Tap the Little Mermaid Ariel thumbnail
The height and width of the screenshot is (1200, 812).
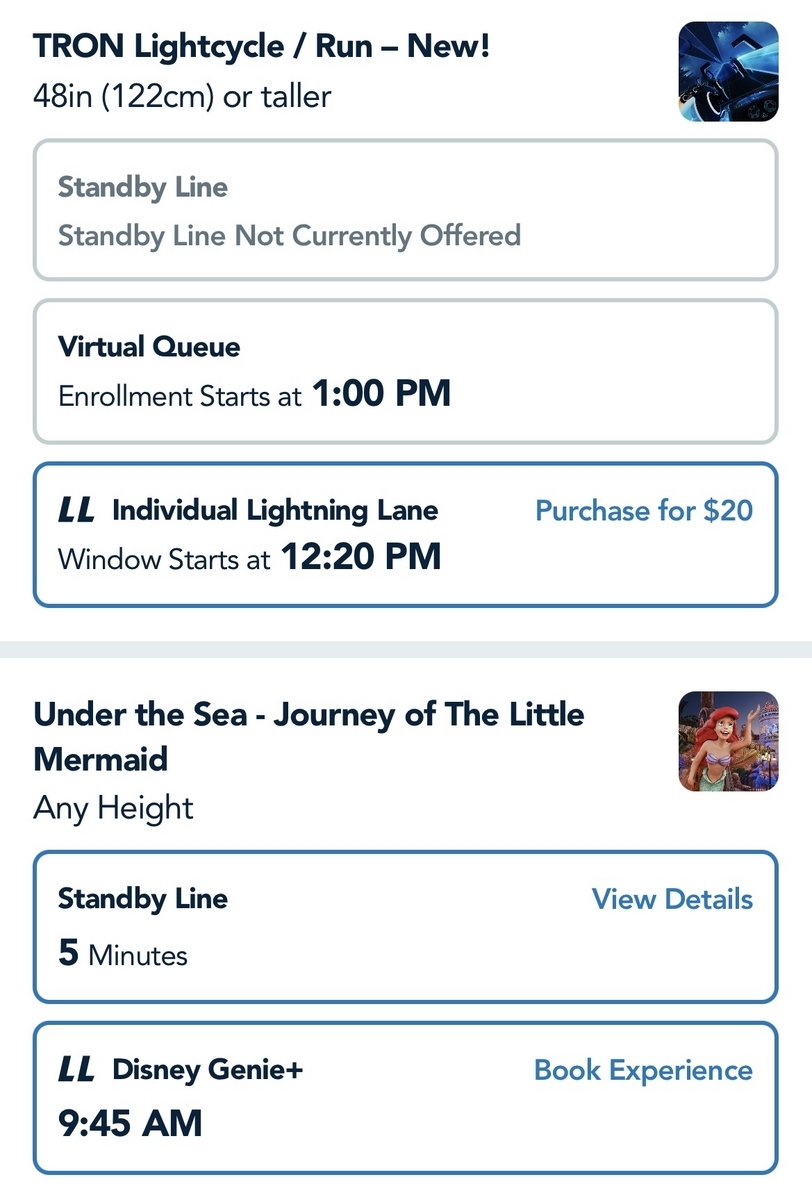(x=727, y=741)
